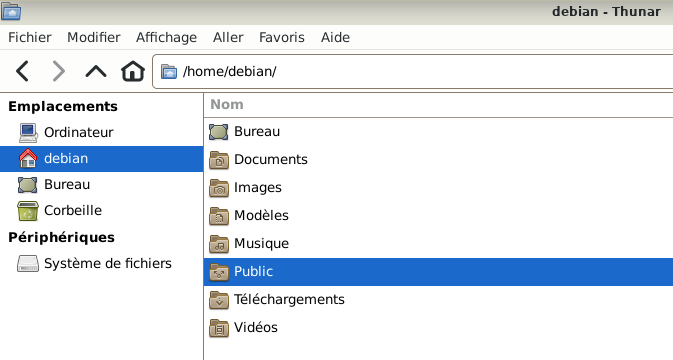Select the highlighted Public folder name
This screenshot has width=673, height=360.
point(253,272)
